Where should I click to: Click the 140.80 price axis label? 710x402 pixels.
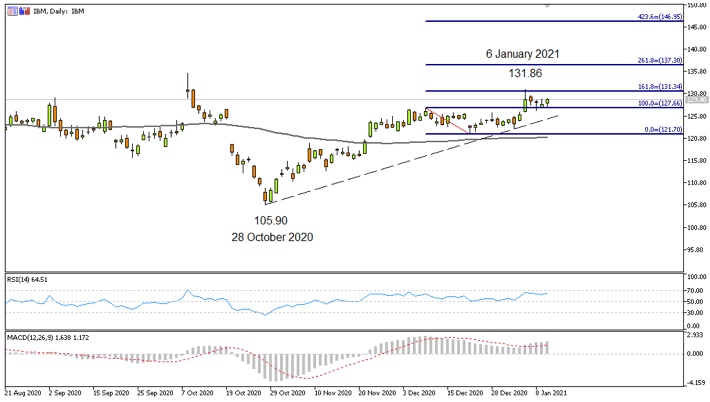coord(698,49)
